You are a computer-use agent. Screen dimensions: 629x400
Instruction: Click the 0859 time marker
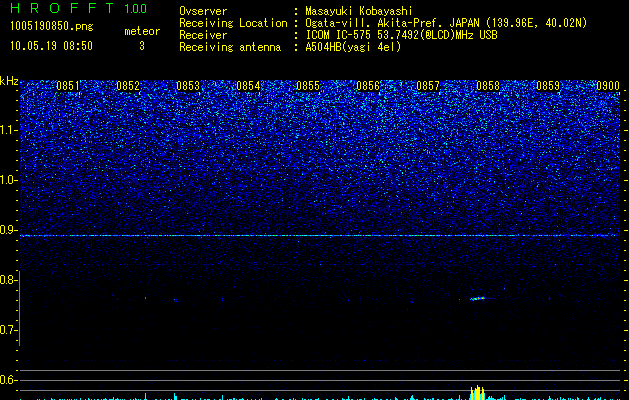[x=548, y=86]
